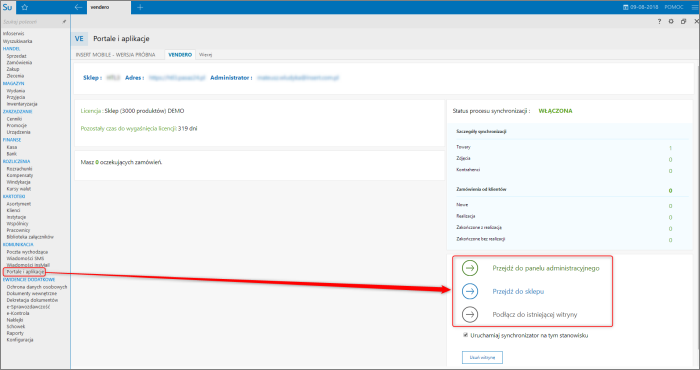Click the Usuń witrynę button
Viewport: 700px width, 370px height.
pyautogui.click(x=482, y=358)
